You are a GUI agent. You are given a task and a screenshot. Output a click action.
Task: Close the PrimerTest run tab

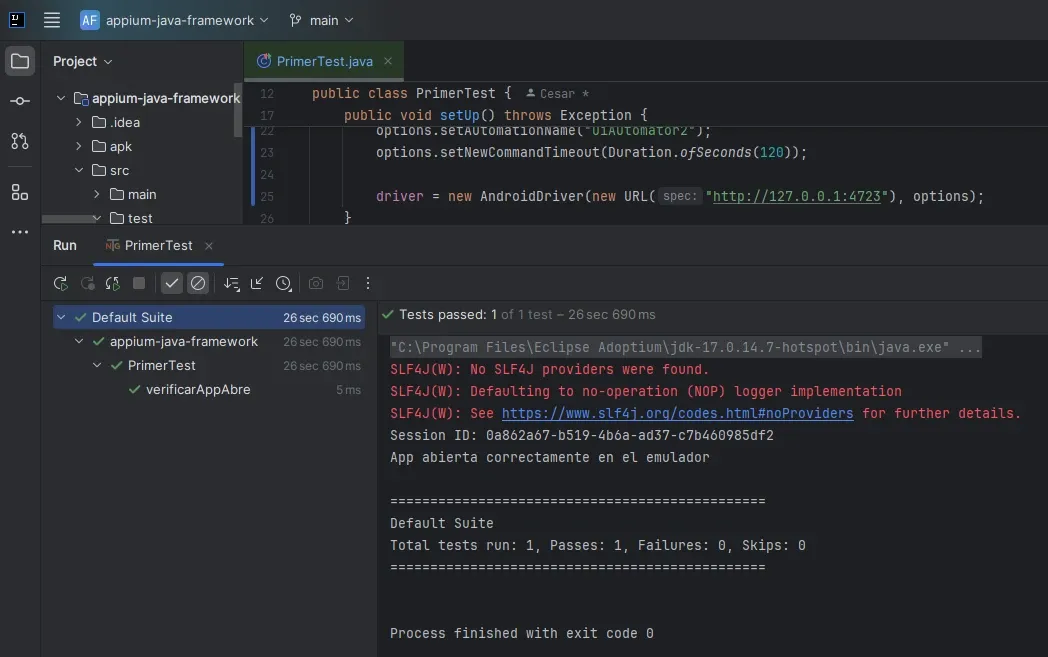(209, 246)
